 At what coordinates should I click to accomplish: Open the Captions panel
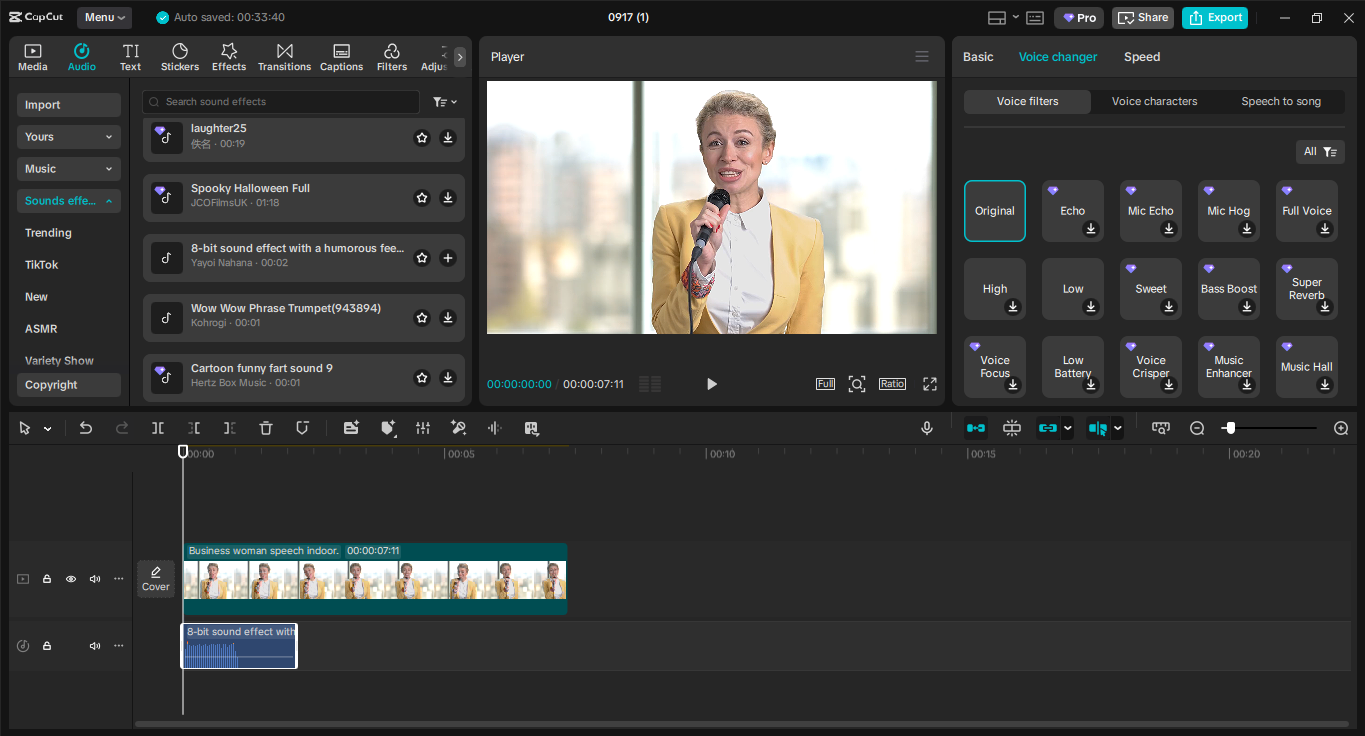click(341, 55)
